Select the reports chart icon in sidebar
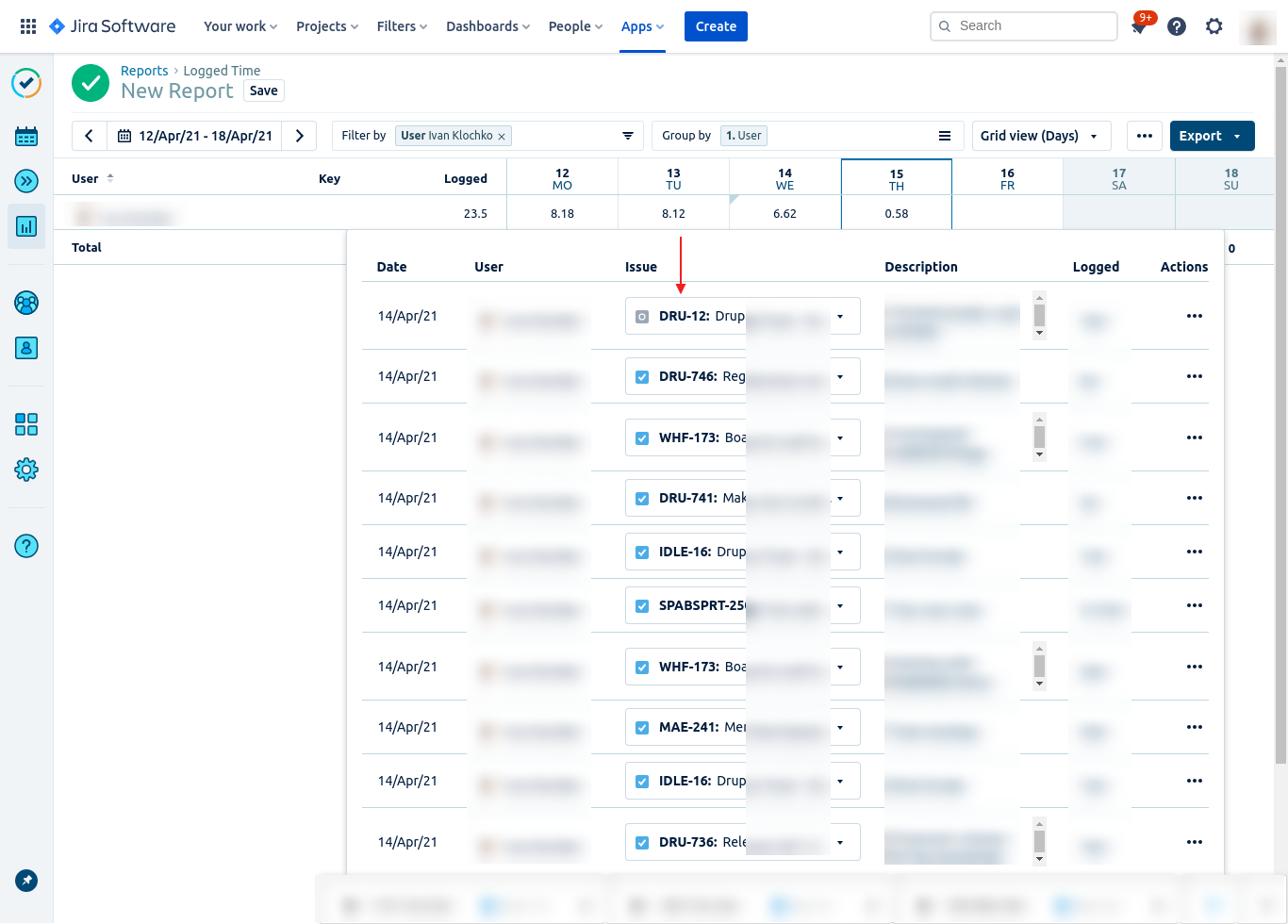The width and height of the screenshot is (1288, 924). click(x=26, y=226)
